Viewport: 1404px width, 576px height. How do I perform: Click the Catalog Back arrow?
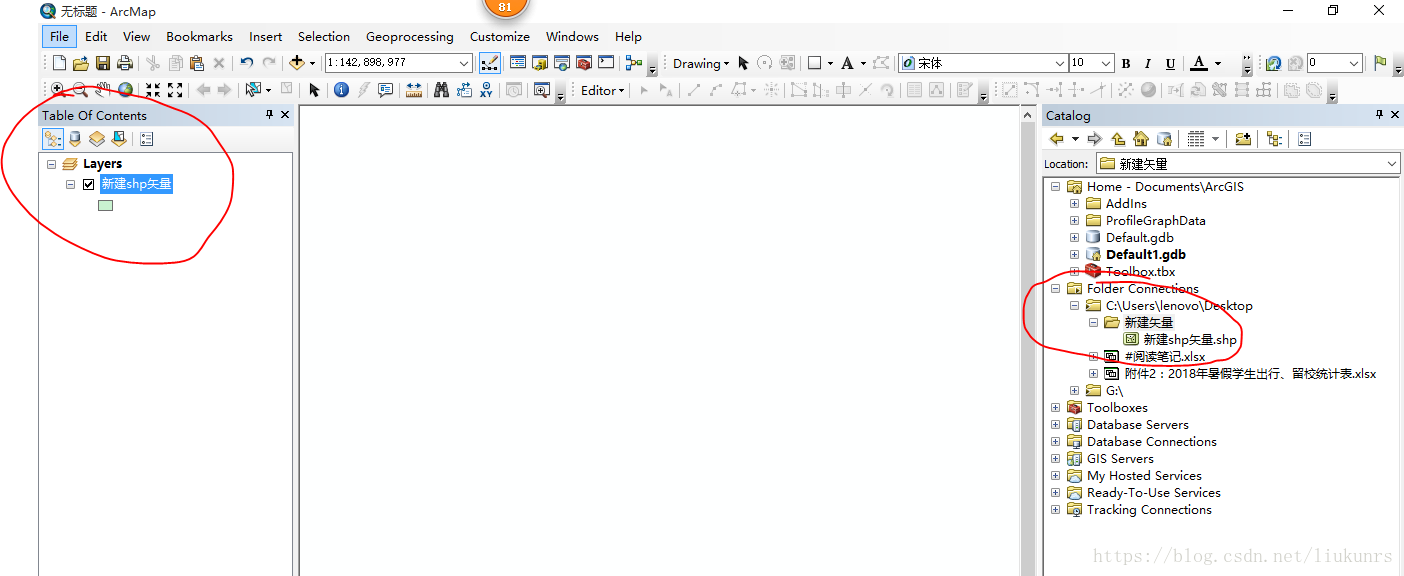point(1056,139)
